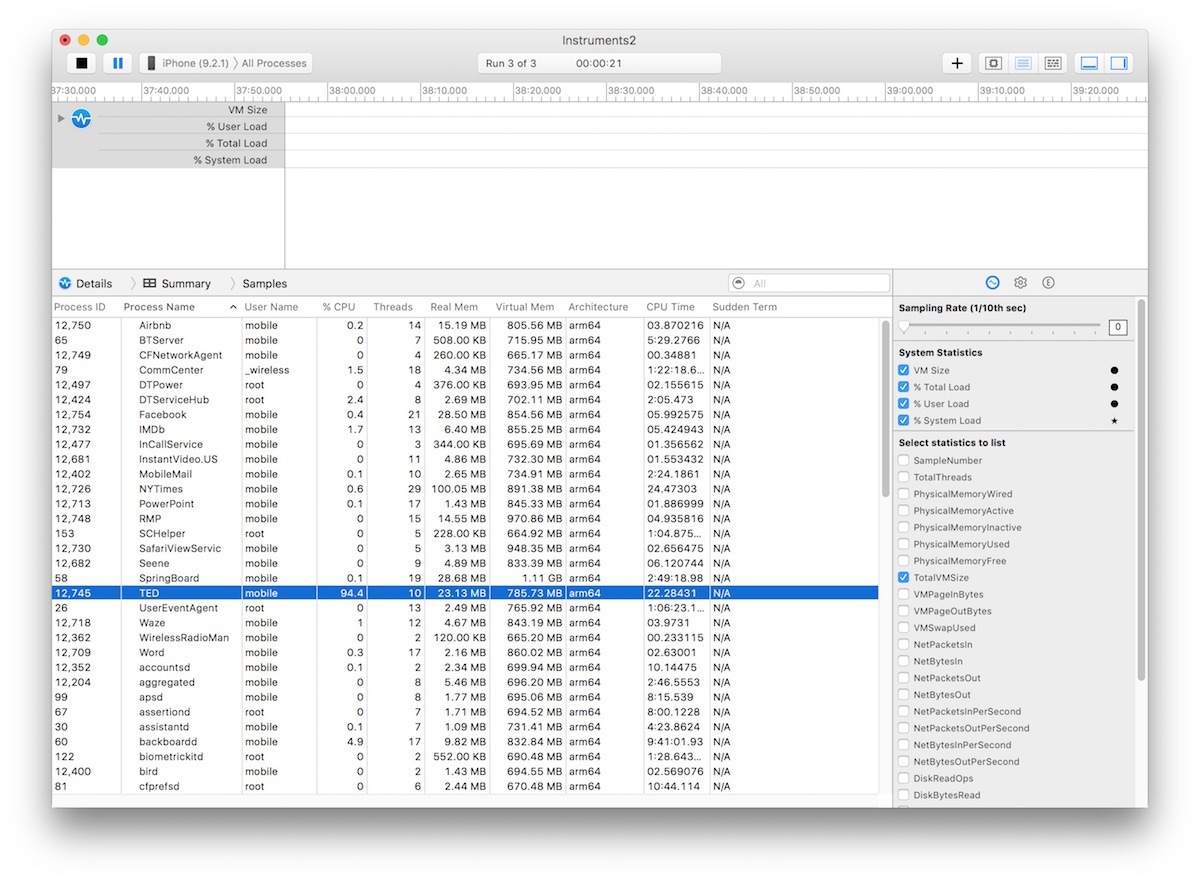Viewport: 1200px width, 882px height.
Task: Select the Facebook process row
Action: [465, 415]
